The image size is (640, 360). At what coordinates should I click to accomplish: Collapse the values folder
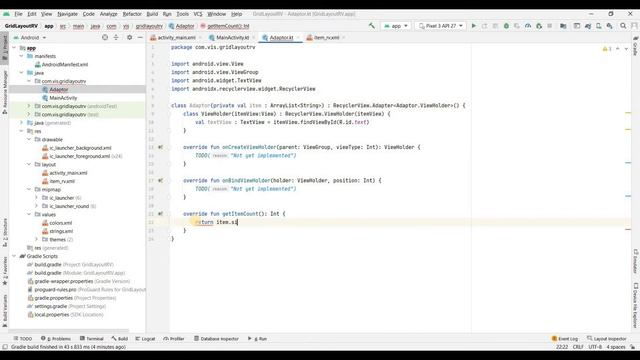coord(29,214)
